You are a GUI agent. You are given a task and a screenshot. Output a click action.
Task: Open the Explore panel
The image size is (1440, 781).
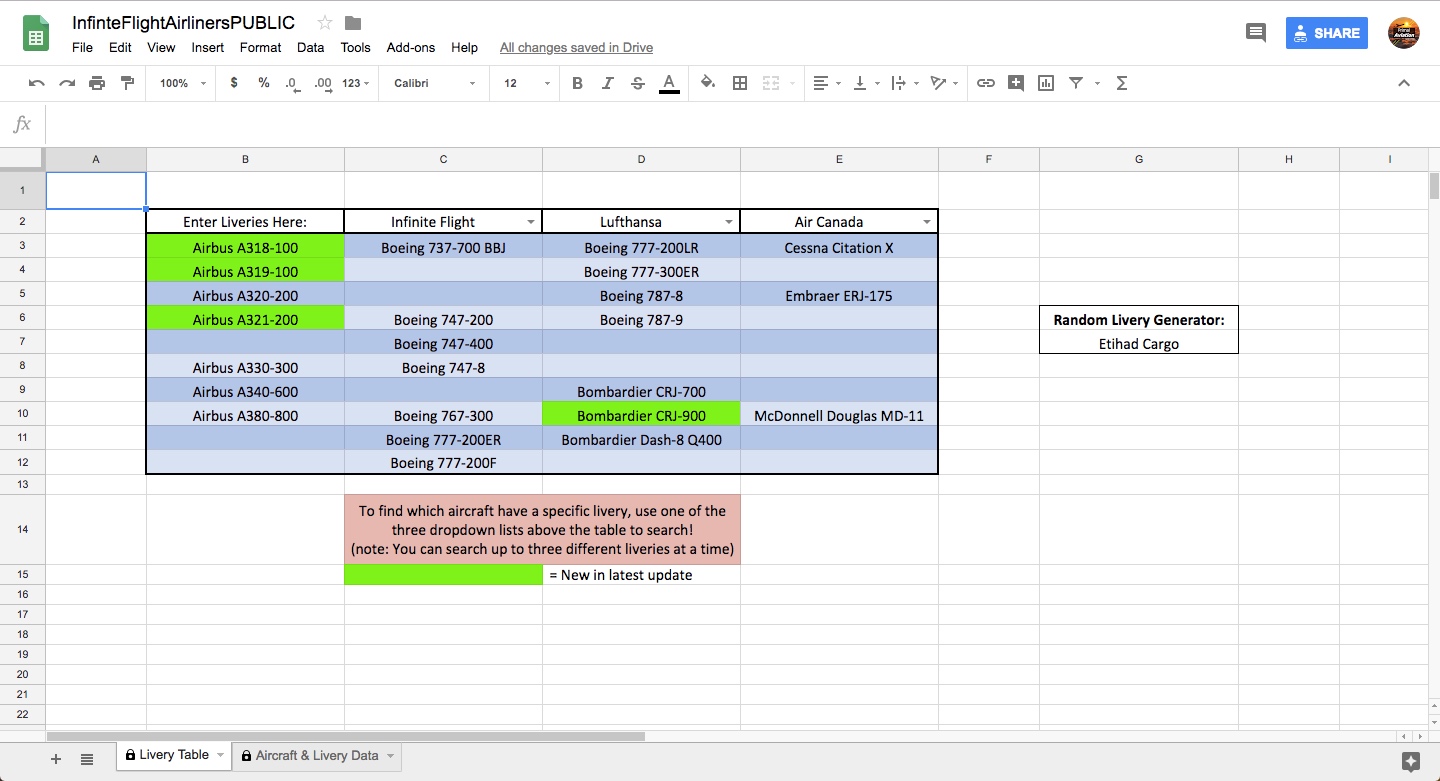click(x=1411, y=761)
